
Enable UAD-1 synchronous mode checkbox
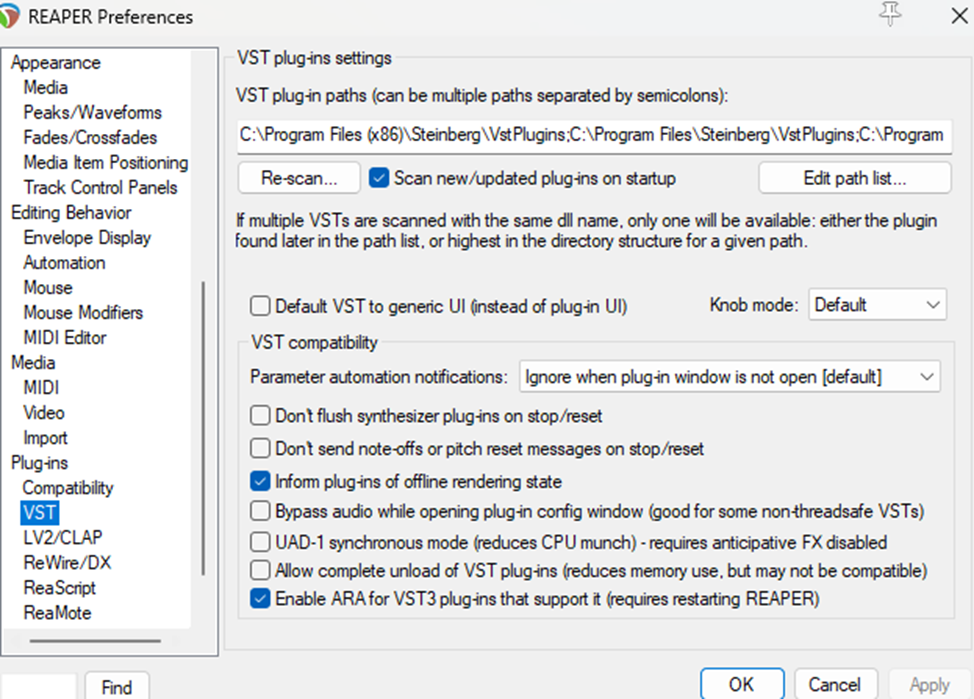tap(260, 542)
